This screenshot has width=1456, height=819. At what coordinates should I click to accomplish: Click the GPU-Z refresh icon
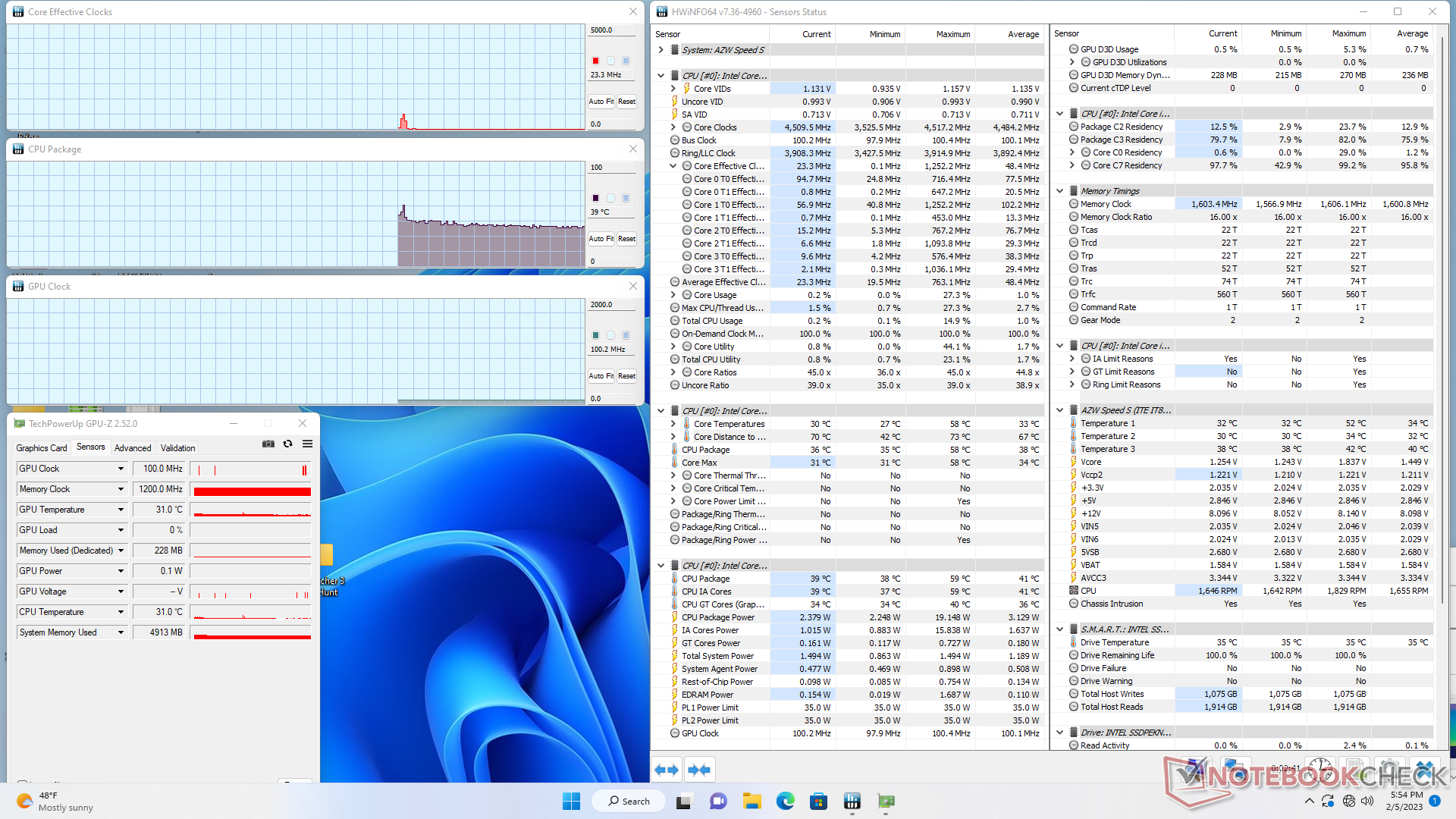pos(287,444)
